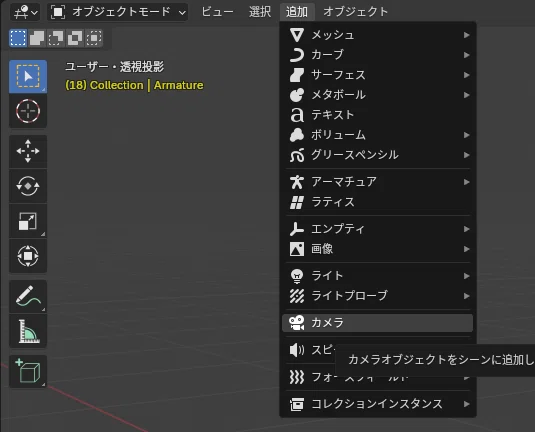Select the Transform tool
The width and height of the screenshot is (535, 432).
click(x=28, y=256)
